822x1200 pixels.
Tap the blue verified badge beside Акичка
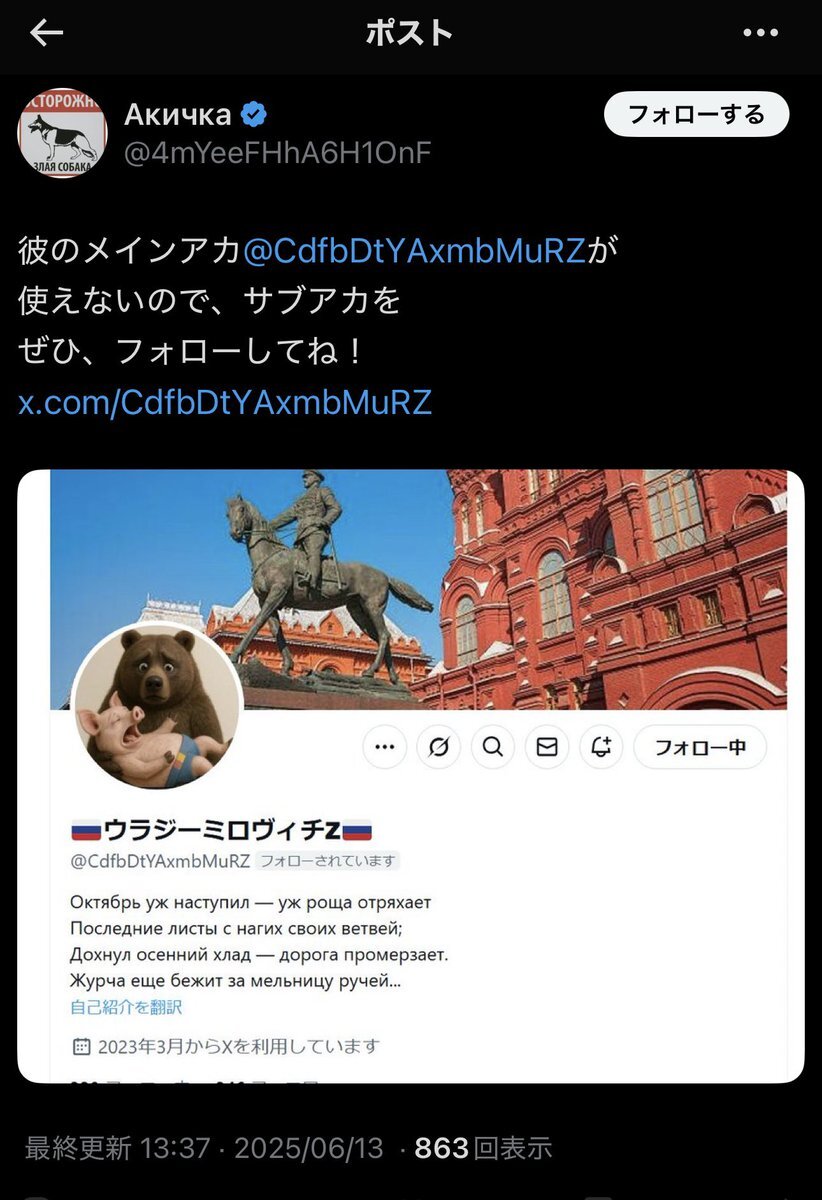coord(254,115)
